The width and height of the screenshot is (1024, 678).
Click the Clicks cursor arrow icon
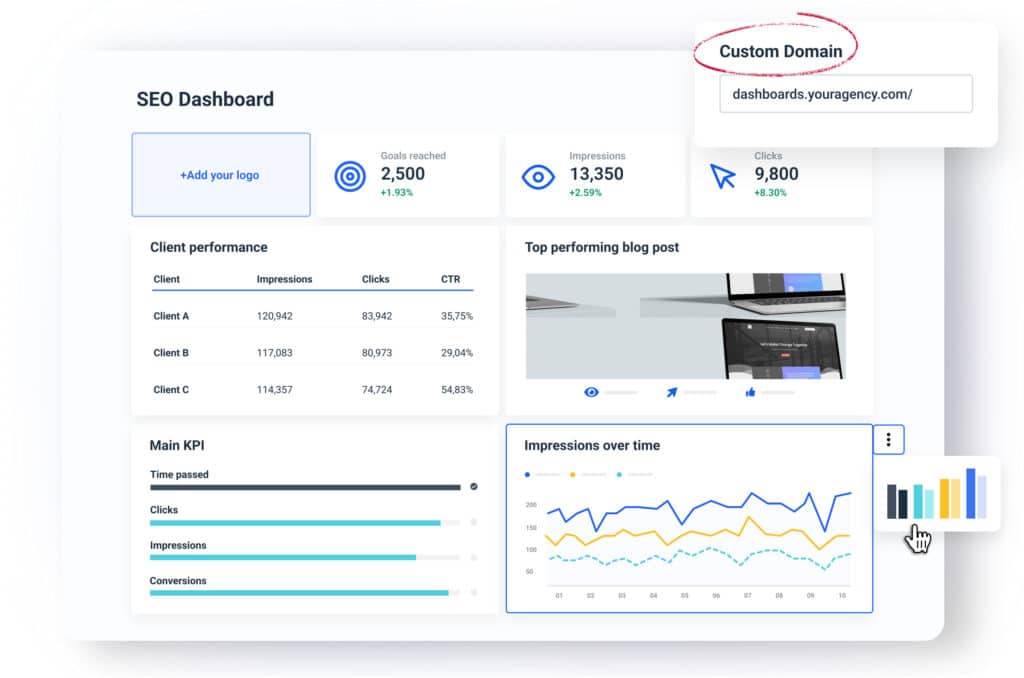tap(723, 176)
